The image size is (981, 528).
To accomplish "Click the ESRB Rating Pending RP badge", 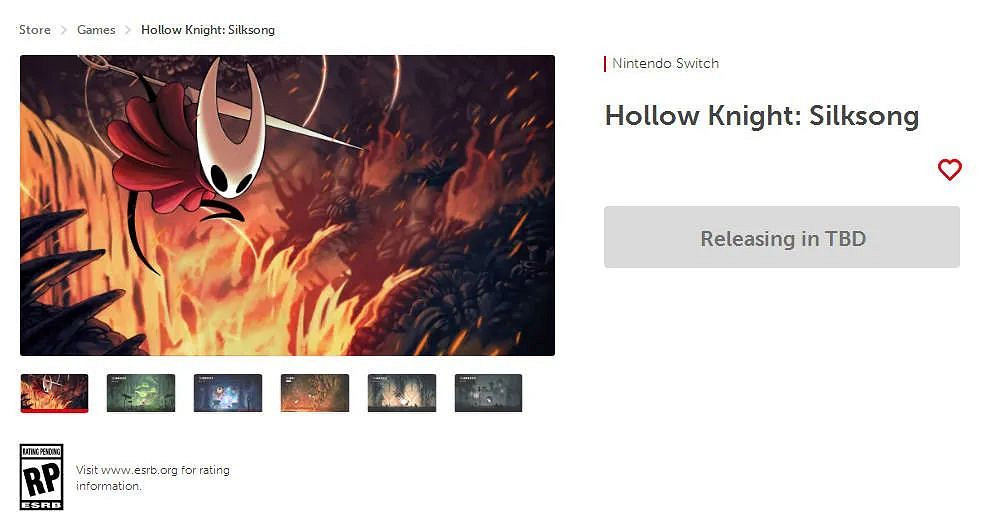I will tap(41, 477).
